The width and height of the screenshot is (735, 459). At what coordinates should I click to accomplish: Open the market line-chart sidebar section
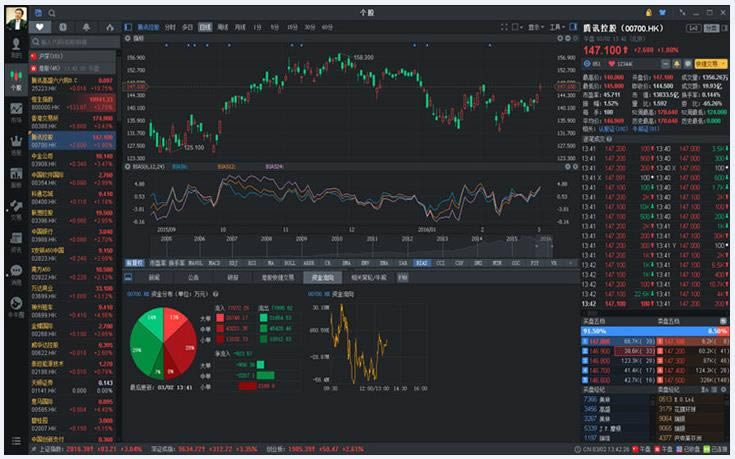(16, 113)
